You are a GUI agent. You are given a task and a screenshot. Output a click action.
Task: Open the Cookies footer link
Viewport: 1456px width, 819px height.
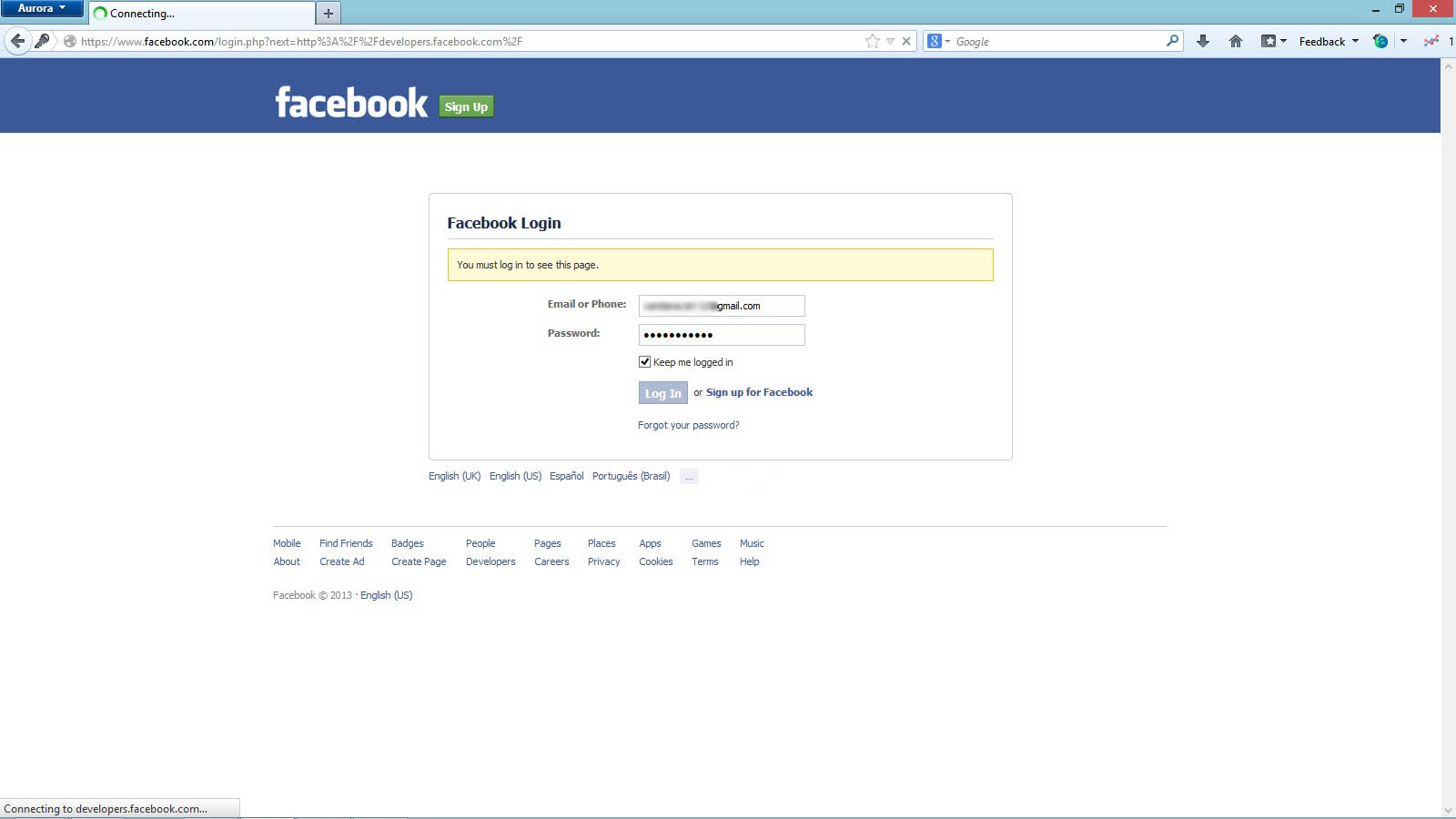656,561
